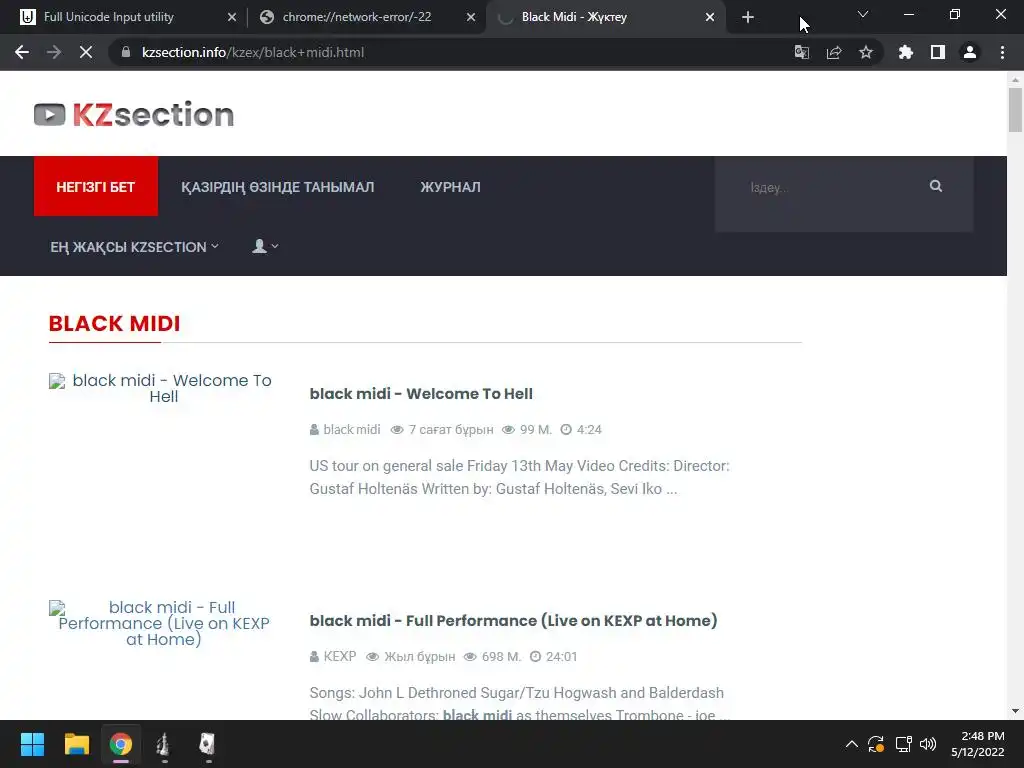Click the 698 М. views text
1024x768 pixels.
(502, 656)
